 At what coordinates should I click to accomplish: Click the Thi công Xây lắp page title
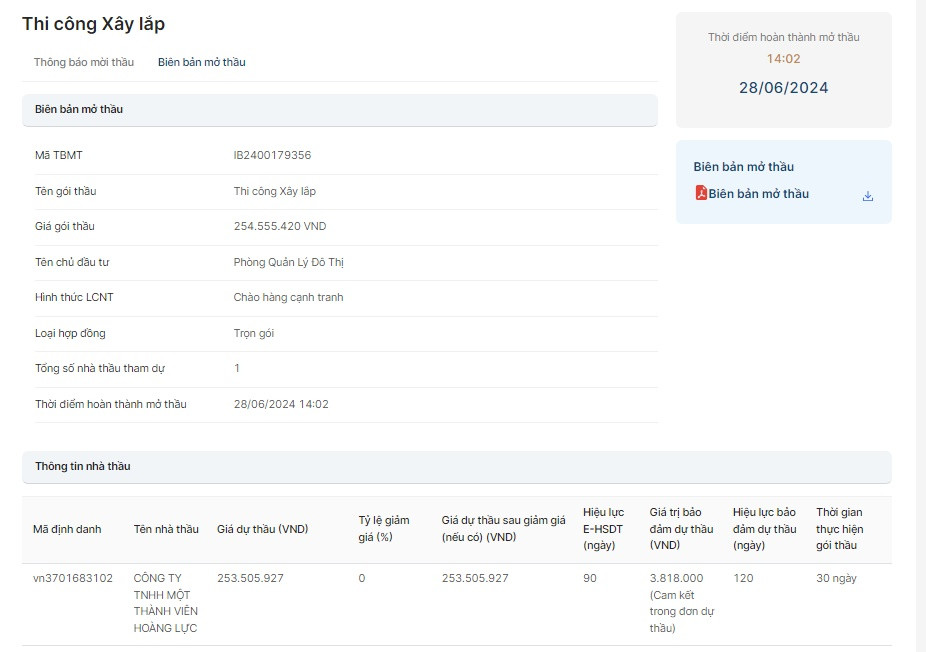click(x=93, y=24)
